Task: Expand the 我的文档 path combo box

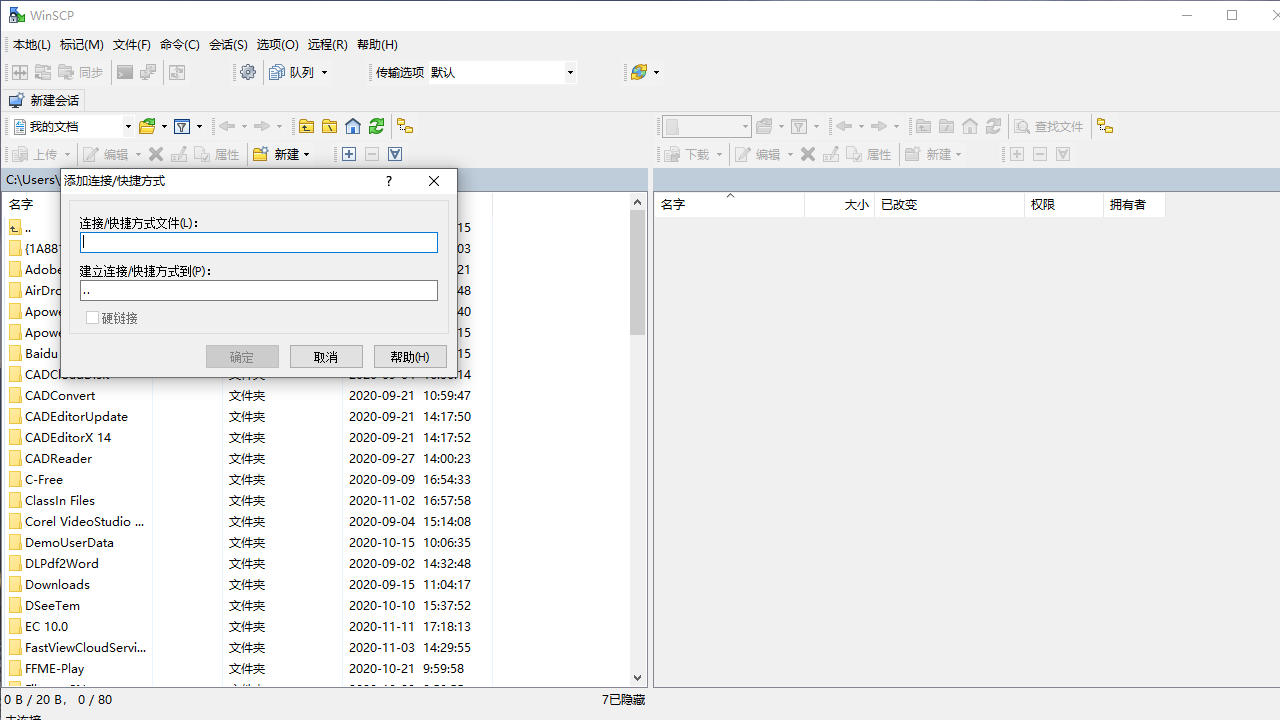Action: click(126, 126)
